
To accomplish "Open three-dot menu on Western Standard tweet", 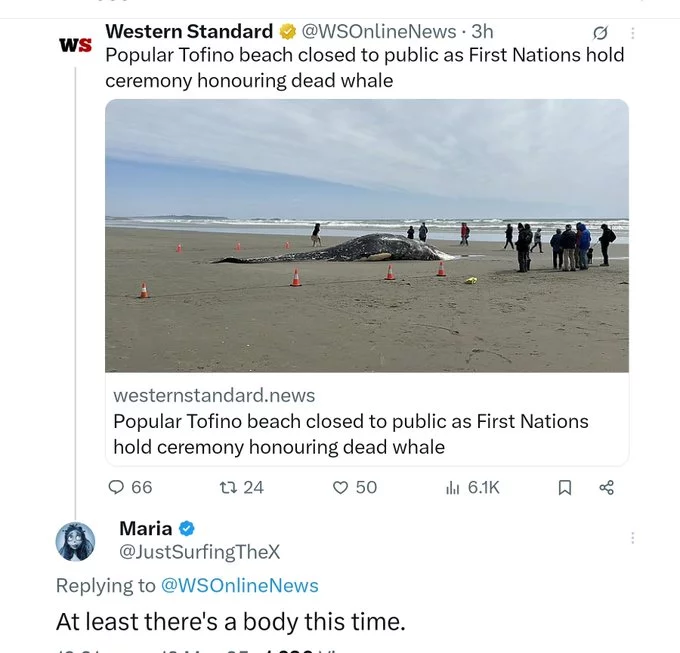I will point(633,33).
